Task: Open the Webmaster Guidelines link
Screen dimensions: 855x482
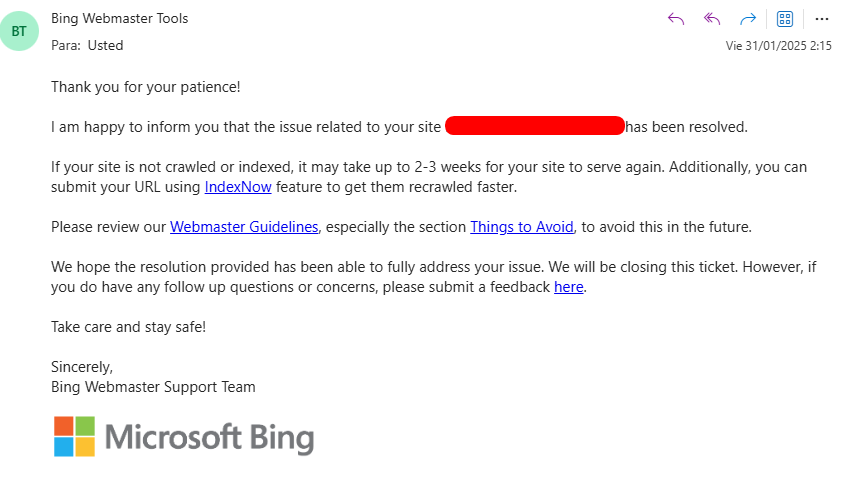Action: click(x=244, y=227)
